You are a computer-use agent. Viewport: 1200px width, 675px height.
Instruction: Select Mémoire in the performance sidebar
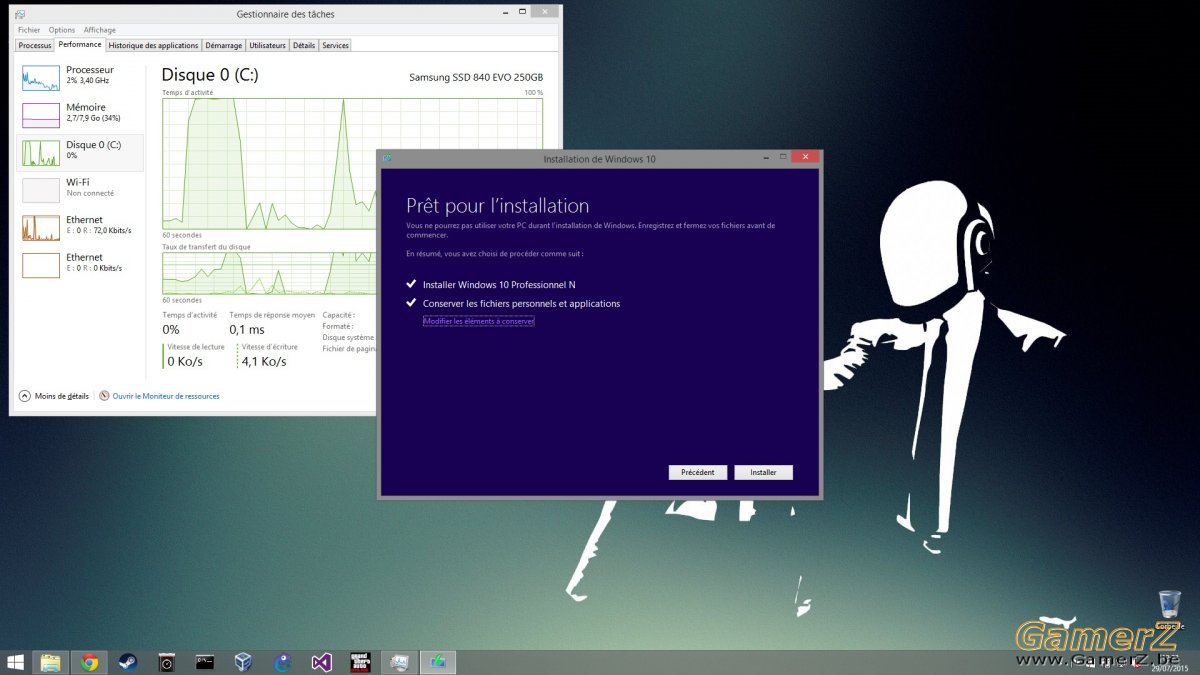click(81, 114)
